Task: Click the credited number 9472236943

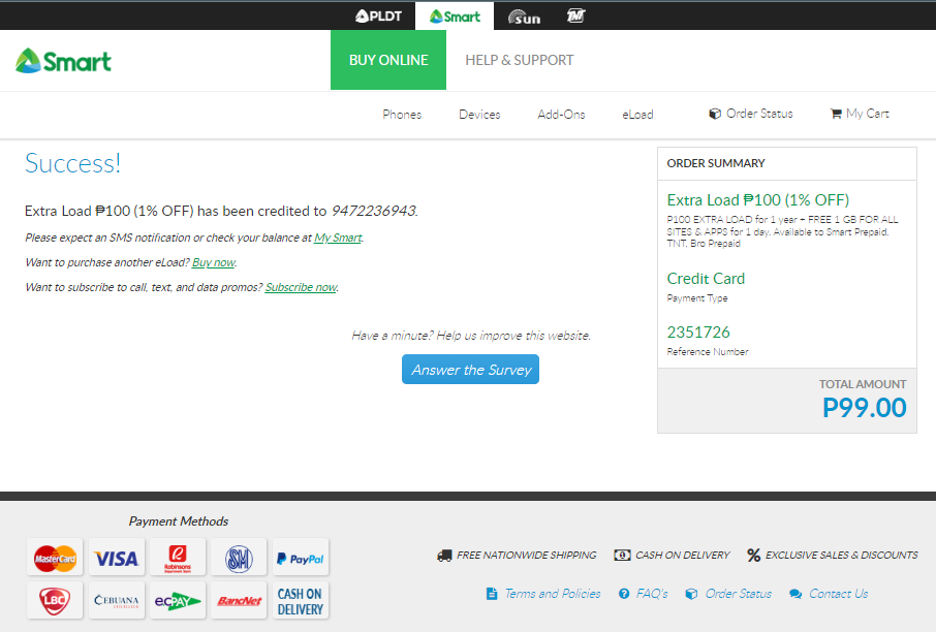Action: point(374,211)
